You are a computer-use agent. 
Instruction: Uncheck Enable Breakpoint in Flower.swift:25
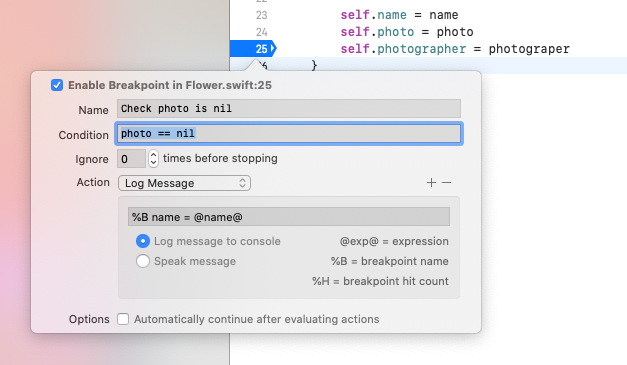click(57, 85)
